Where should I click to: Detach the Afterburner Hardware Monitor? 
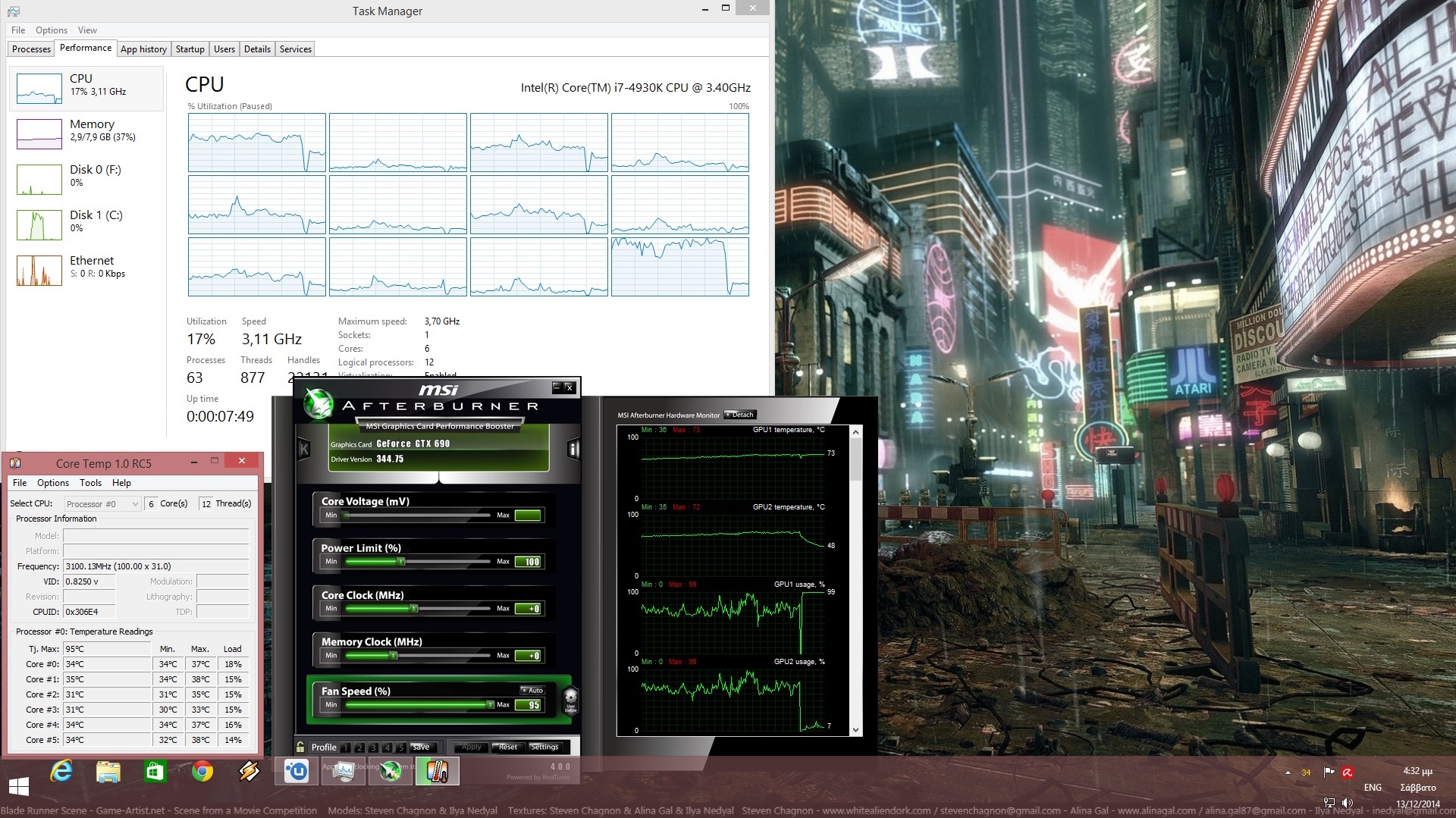(x=739, y=415)
